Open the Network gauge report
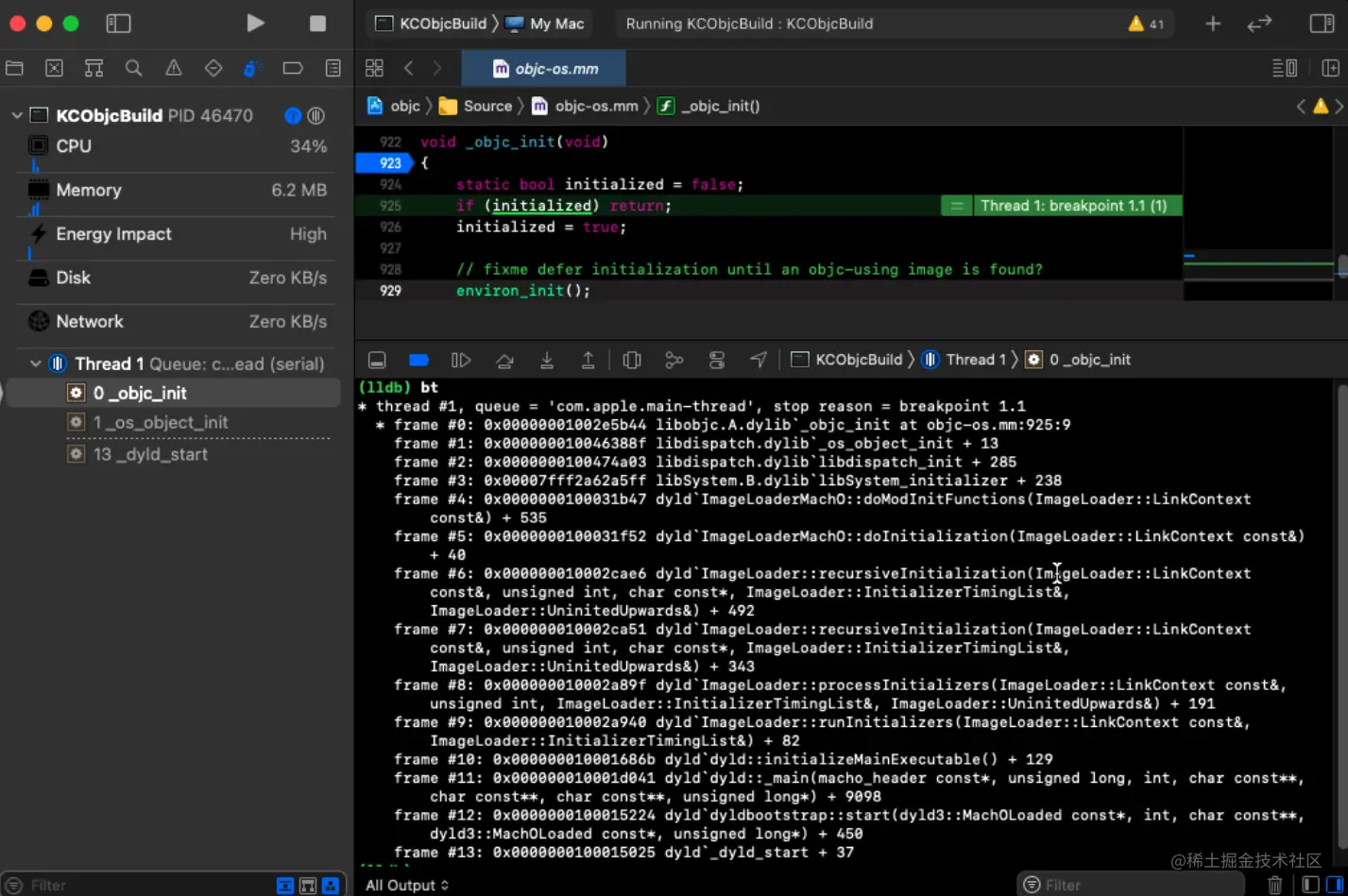Screen dimensions: 1348x896 tap(177, 321)
